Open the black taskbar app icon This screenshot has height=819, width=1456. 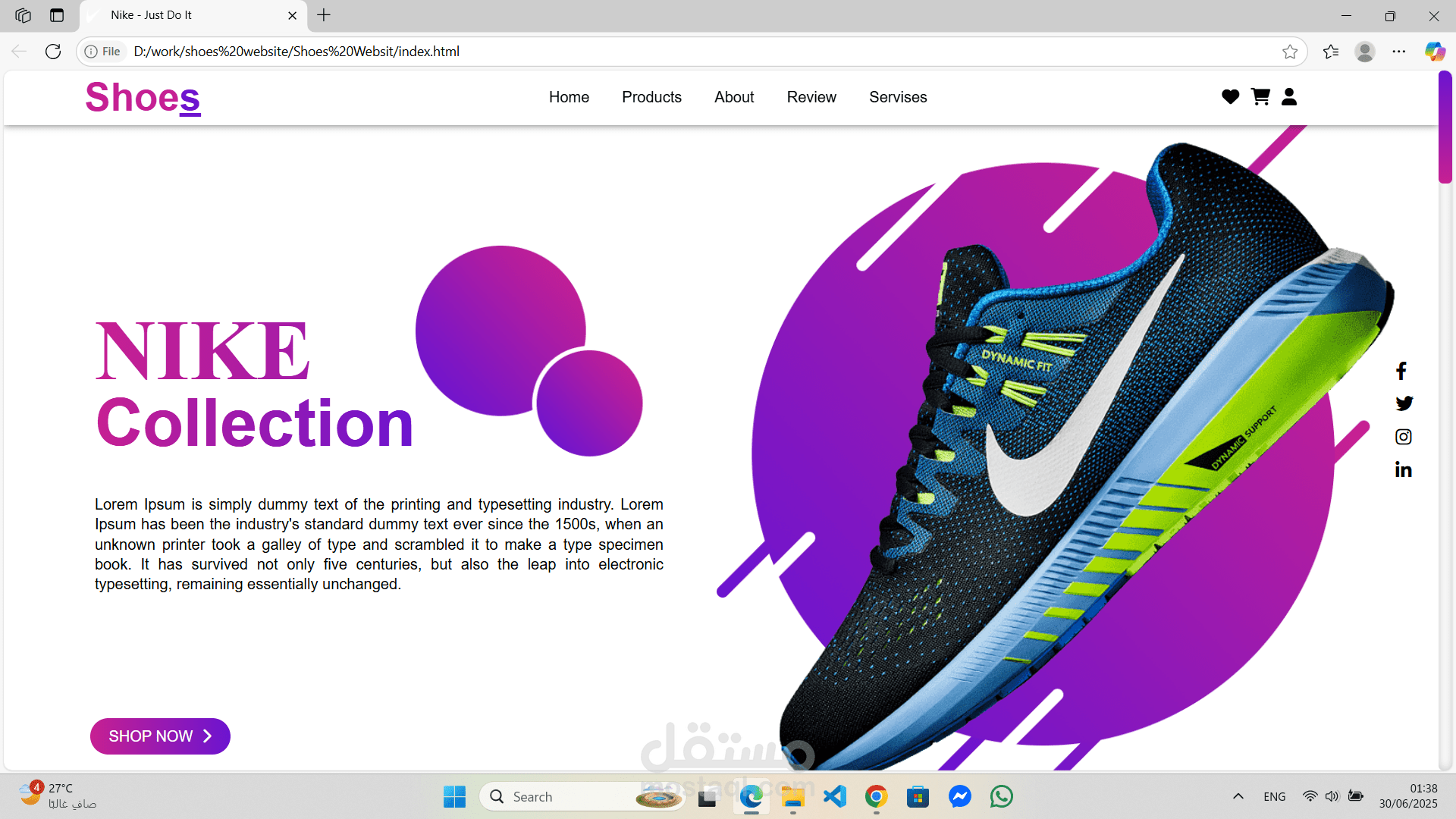707,797
